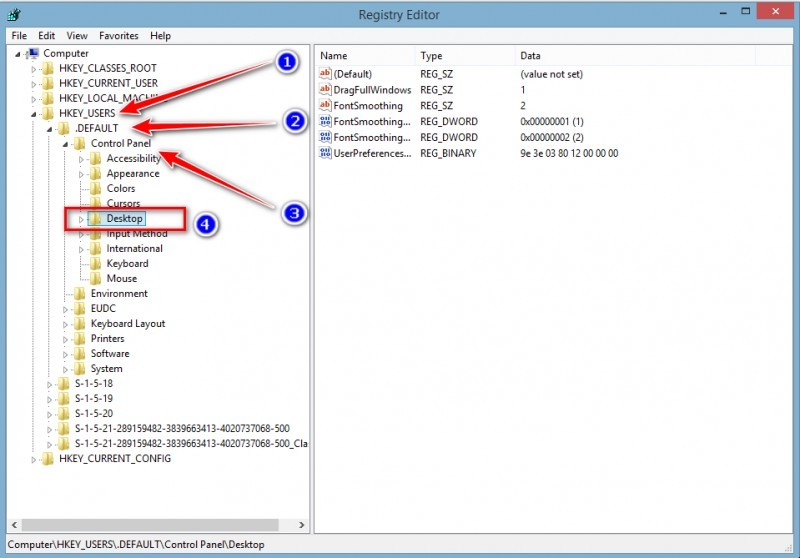Open the Edit menu
The image size is (800, 558).
click(x=46, y=36)
